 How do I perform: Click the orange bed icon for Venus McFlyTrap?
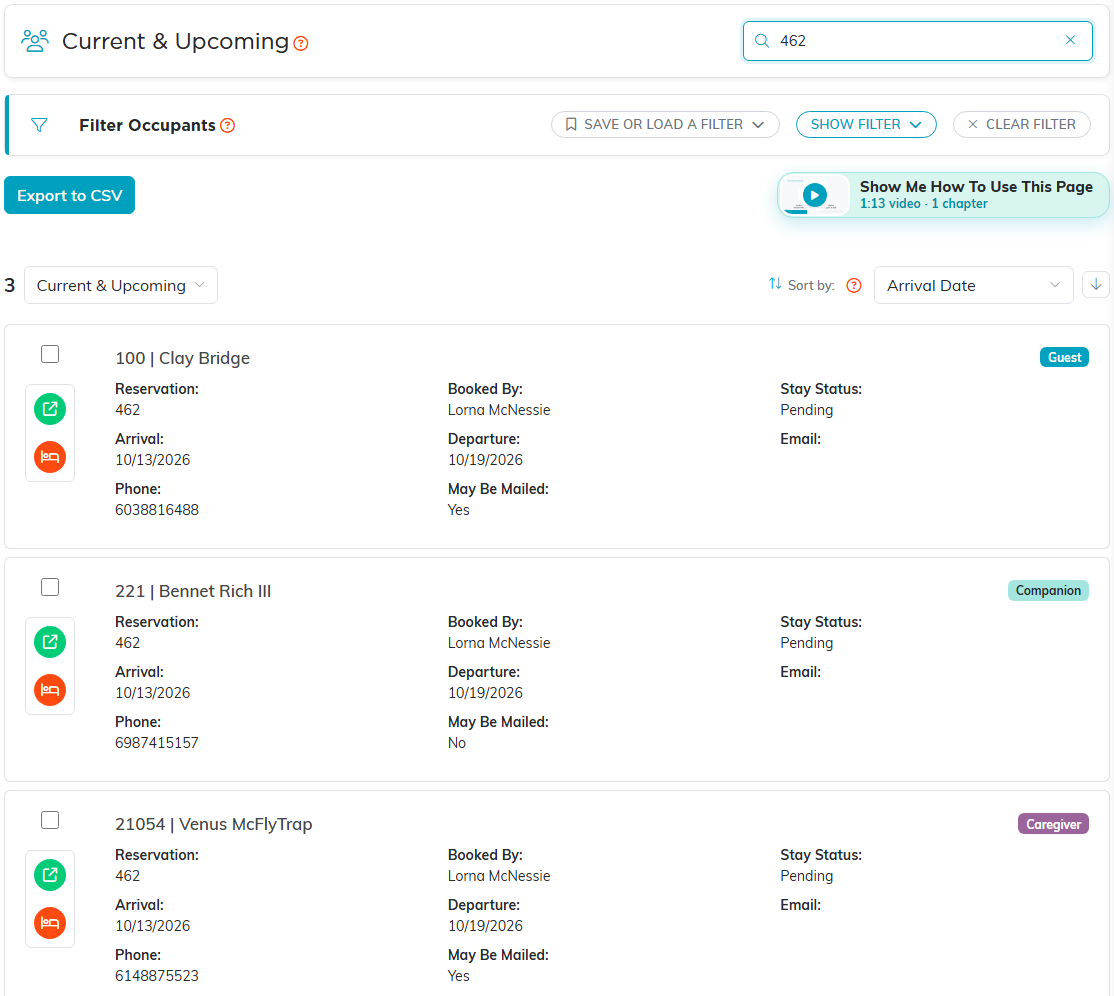click(50, 923)
